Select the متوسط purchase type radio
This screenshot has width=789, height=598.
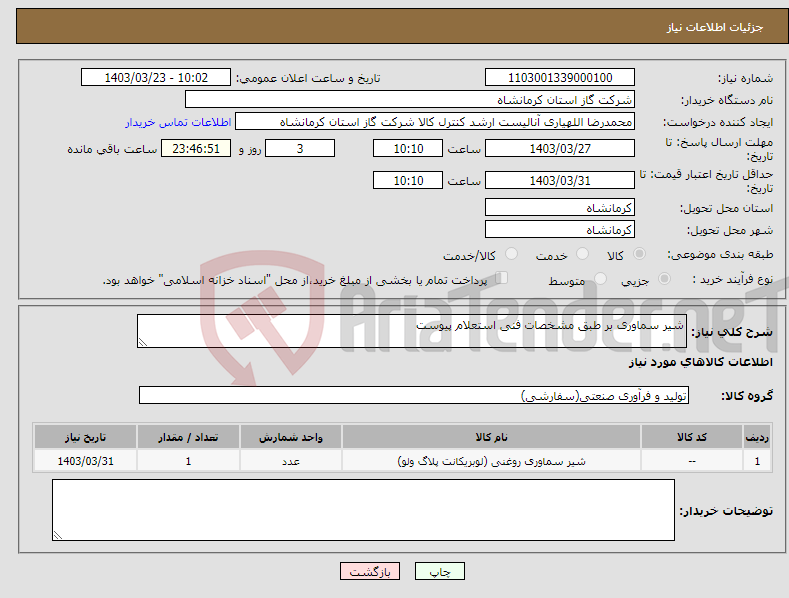(x=600, y=279)
